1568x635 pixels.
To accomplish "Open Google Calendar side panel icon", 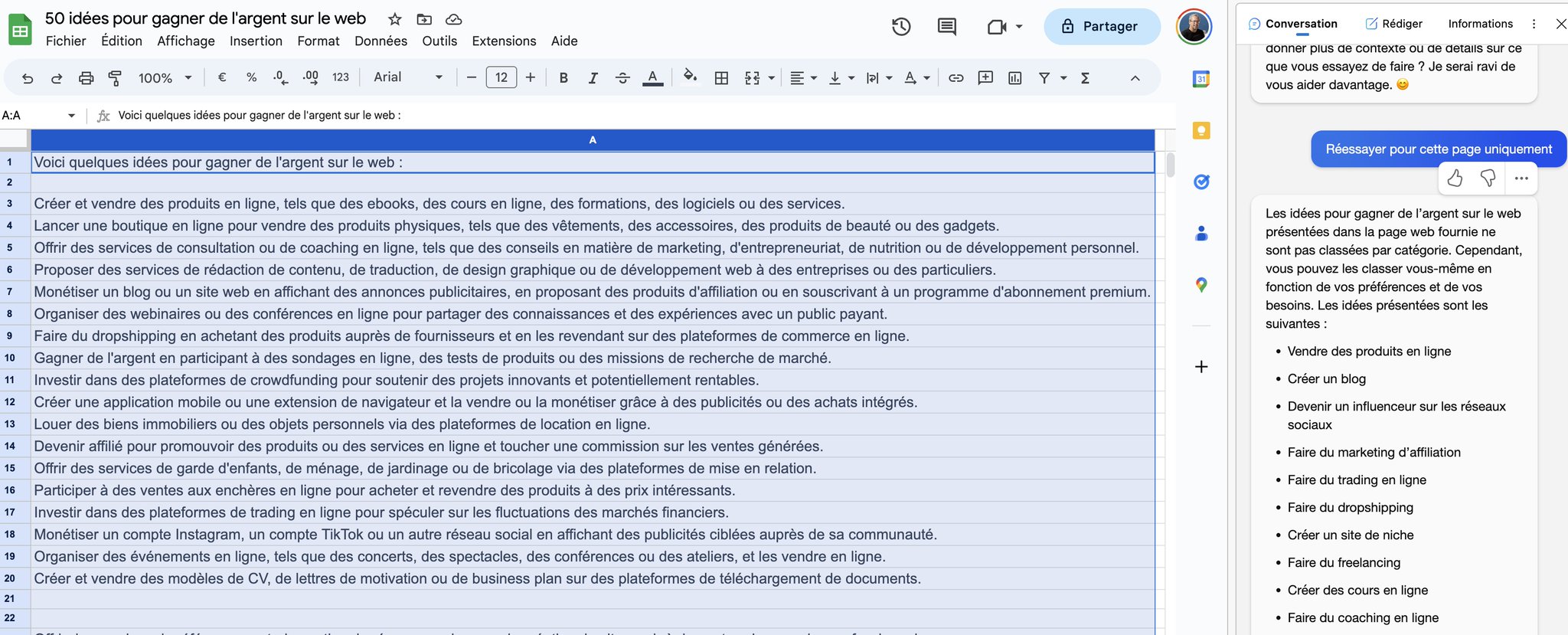I will point(1201,78).
